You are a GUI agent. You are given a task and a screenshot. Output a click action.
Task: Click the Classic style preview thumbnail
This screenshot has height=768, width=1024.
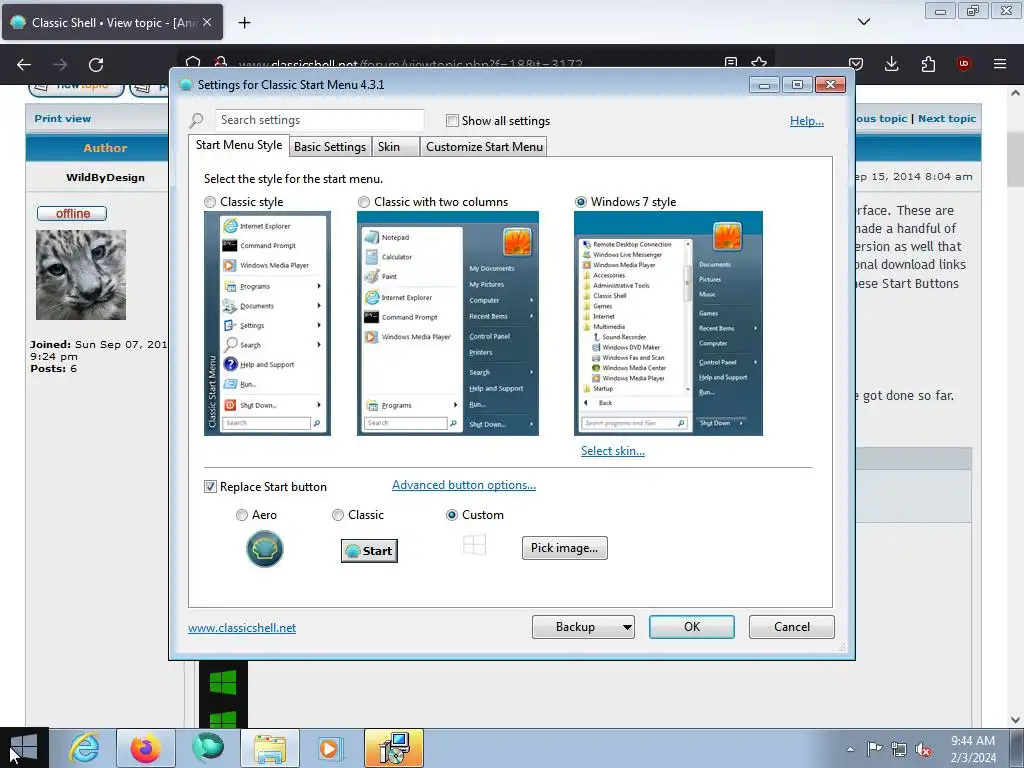[267, 323]
